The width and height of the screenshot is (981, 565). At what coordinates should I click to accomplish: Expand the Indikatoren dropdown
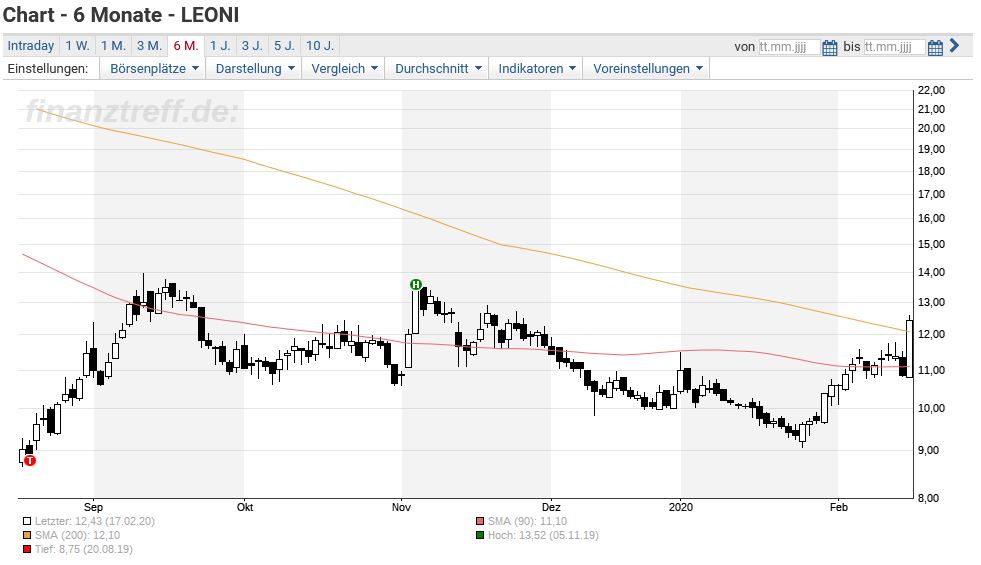[537, 69]
